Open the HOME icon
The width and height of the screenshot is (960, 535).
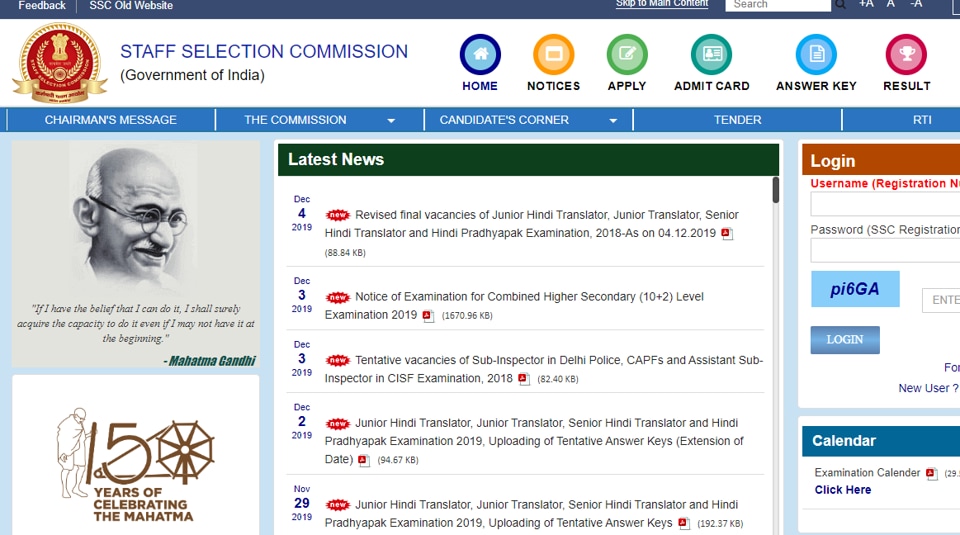pos(480,54)
